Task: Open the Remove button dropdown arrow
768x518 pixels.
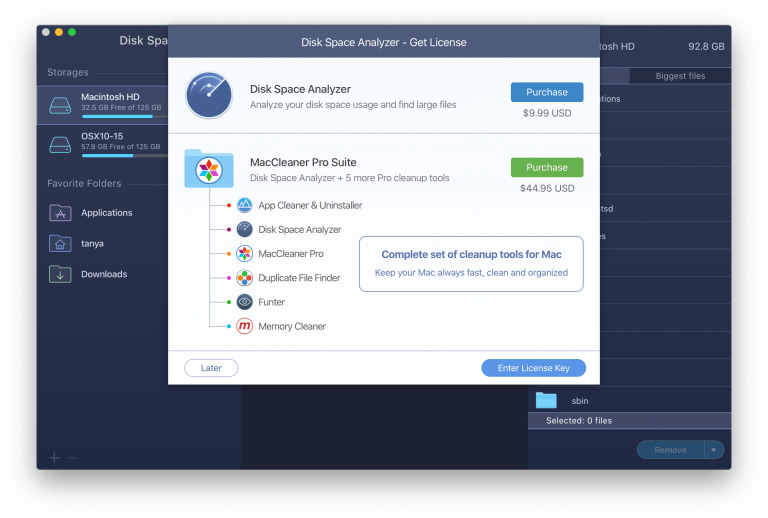Action: point(714,450)
